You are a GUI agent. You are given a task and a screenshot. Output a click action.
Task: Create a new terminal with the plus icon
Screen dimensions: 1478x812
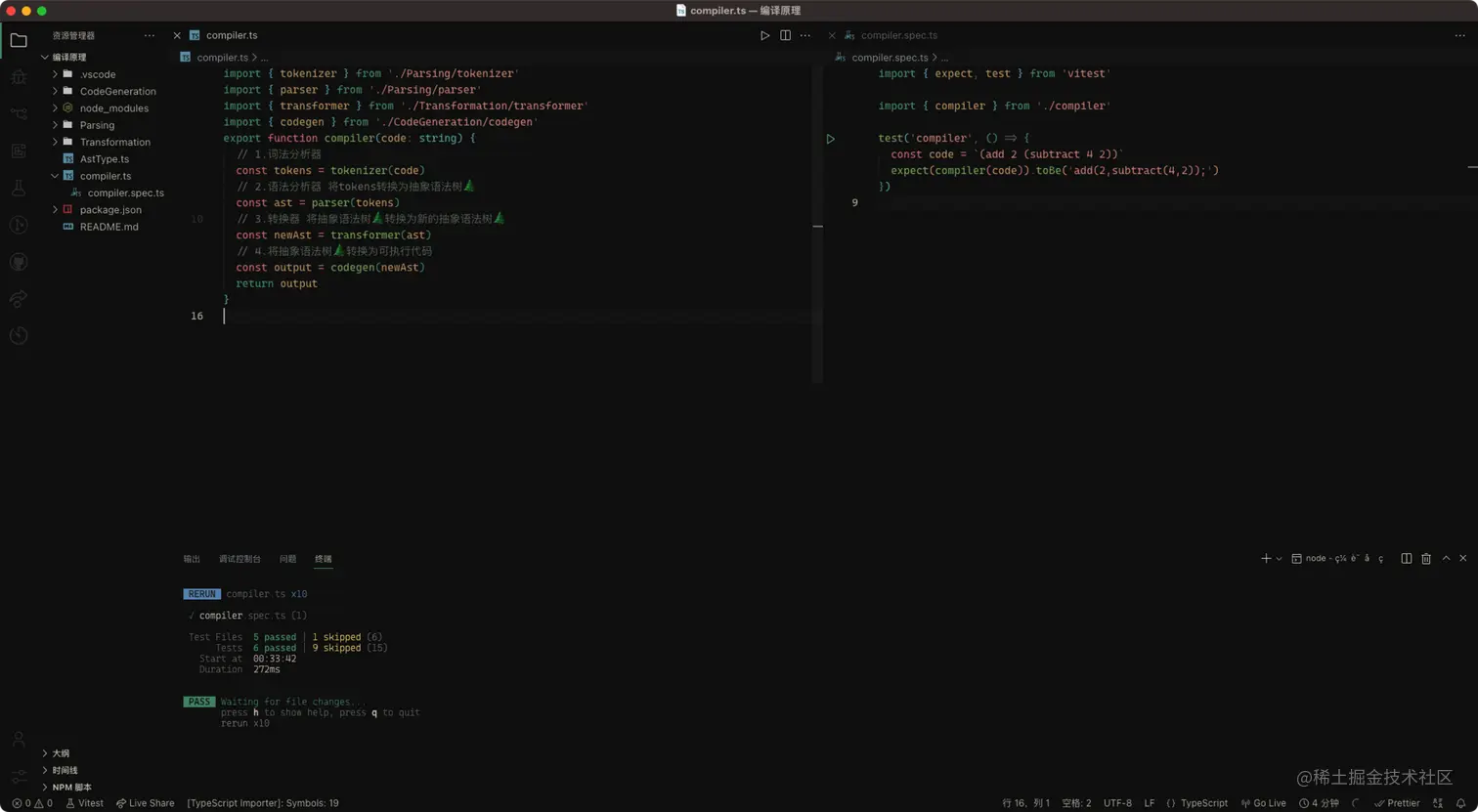point(1266,558)
